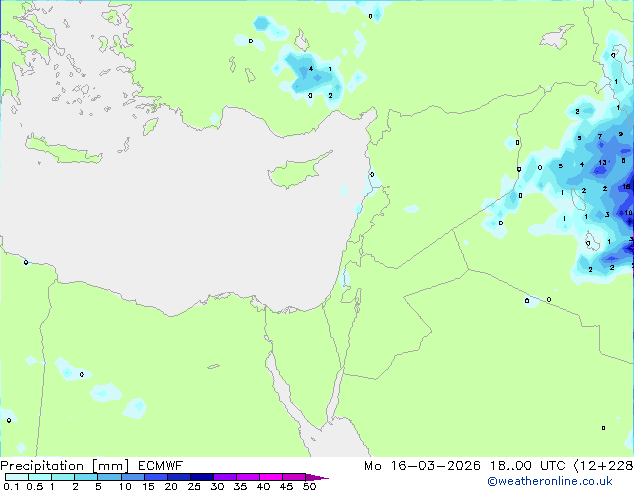Click the date 'Mo 16-03-2026'

[x=423, y=466]
